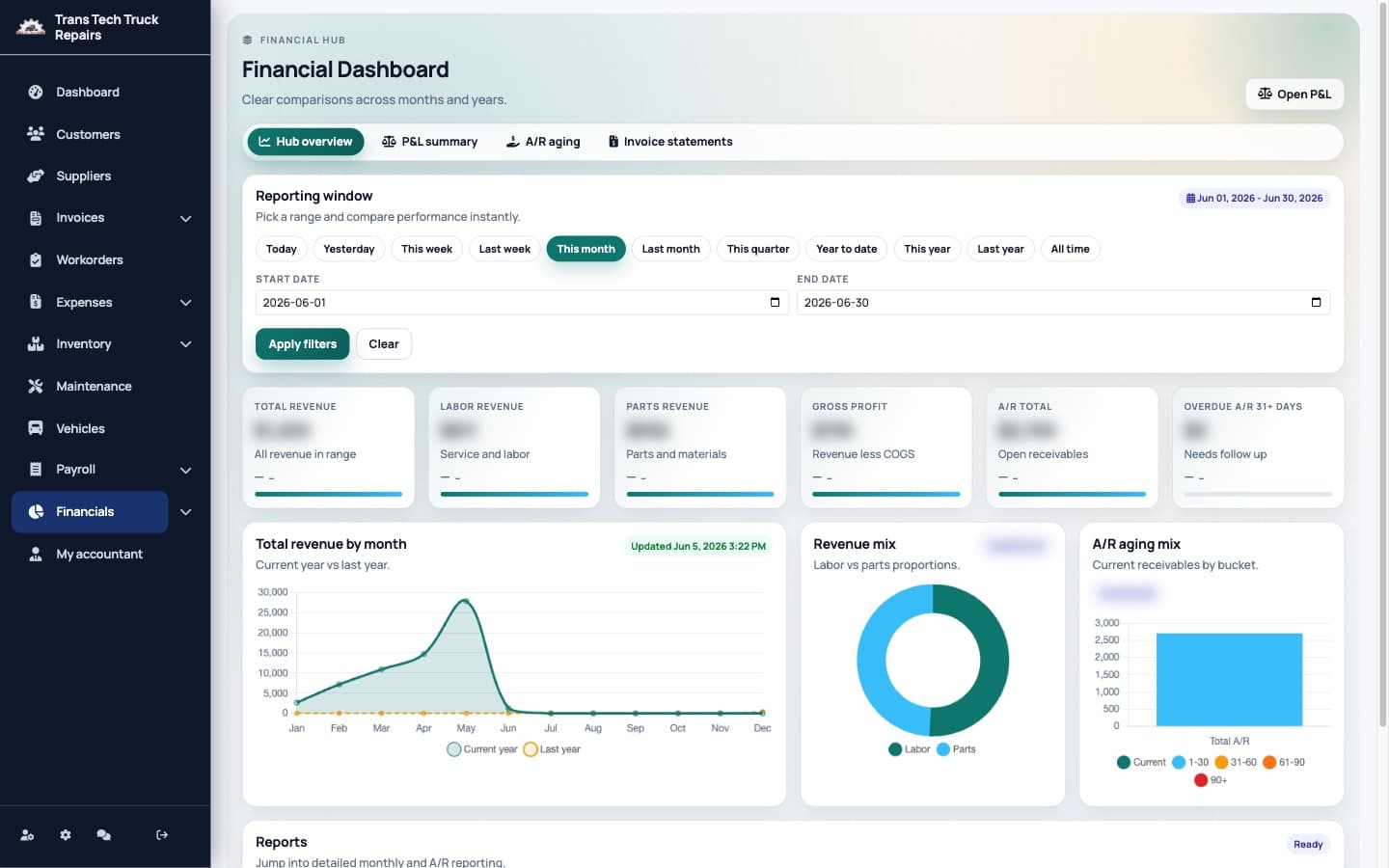Click the page's vertical scrollbar

click(1382, 366)
